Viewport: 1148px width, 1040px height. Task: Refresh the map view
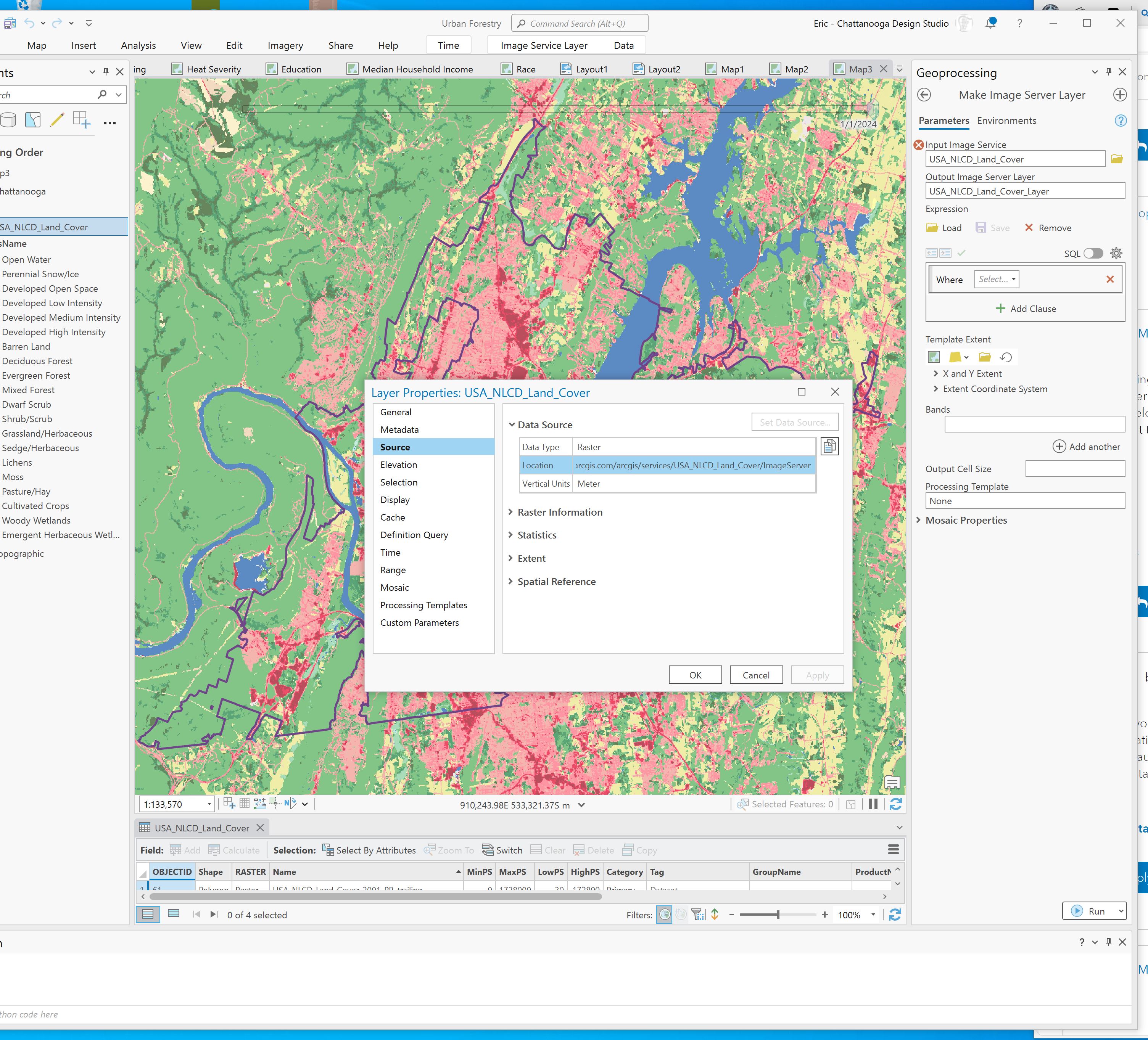pyautogui.click(x=896, y=804)
